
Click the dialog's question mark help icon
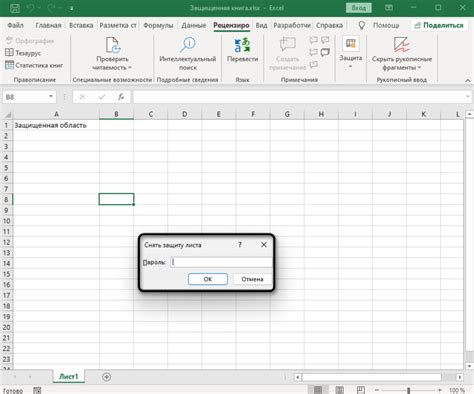pyautogui.click(x=240, y=245)
